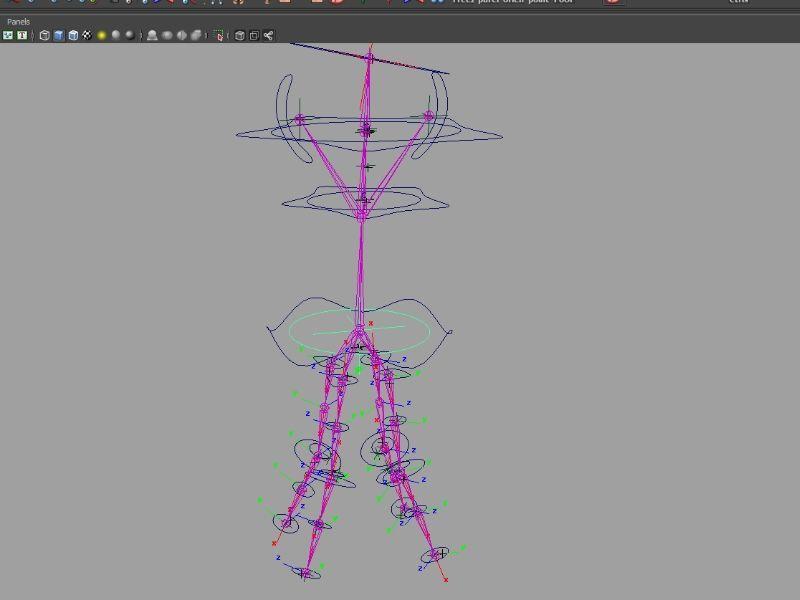Click the dark cube panel icon
The image size is (800, 600).
239,35
